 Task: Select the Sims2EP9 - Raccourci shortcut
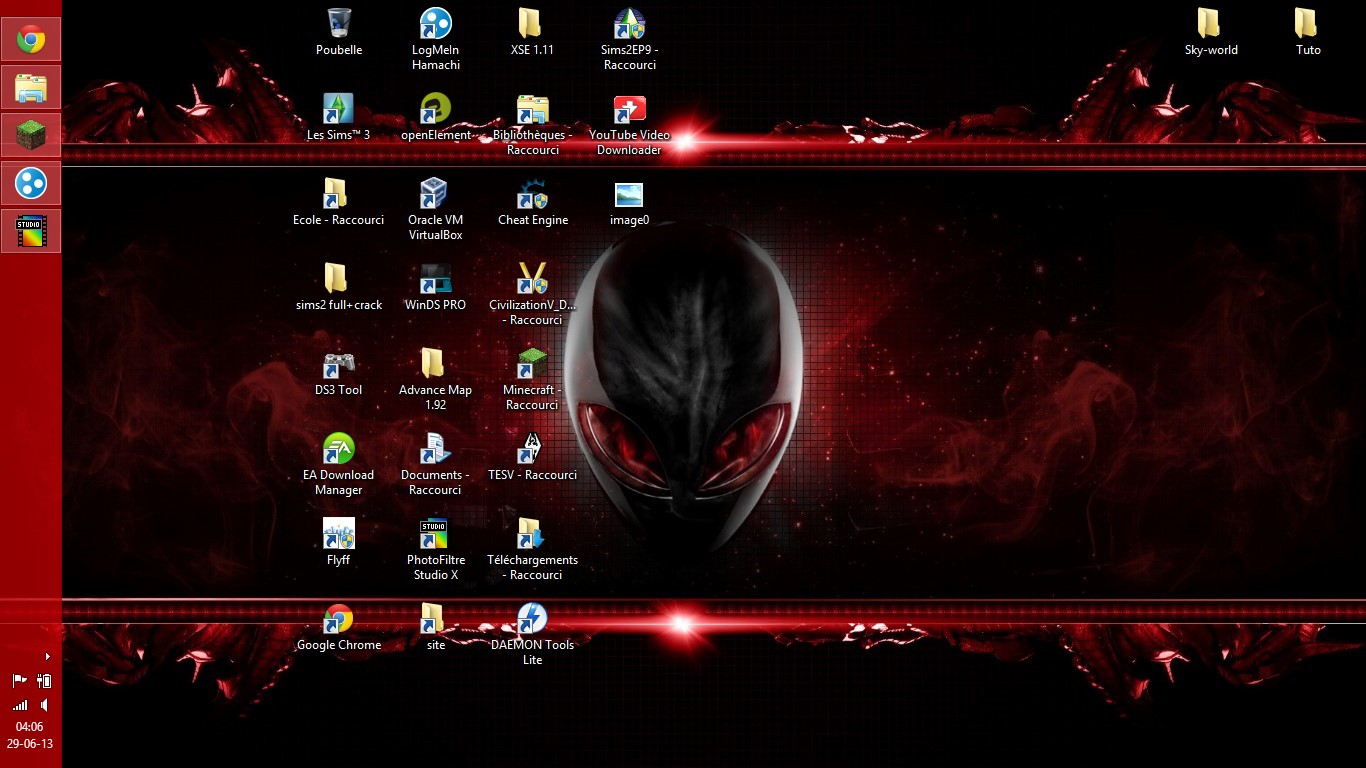tap(630, 39)
